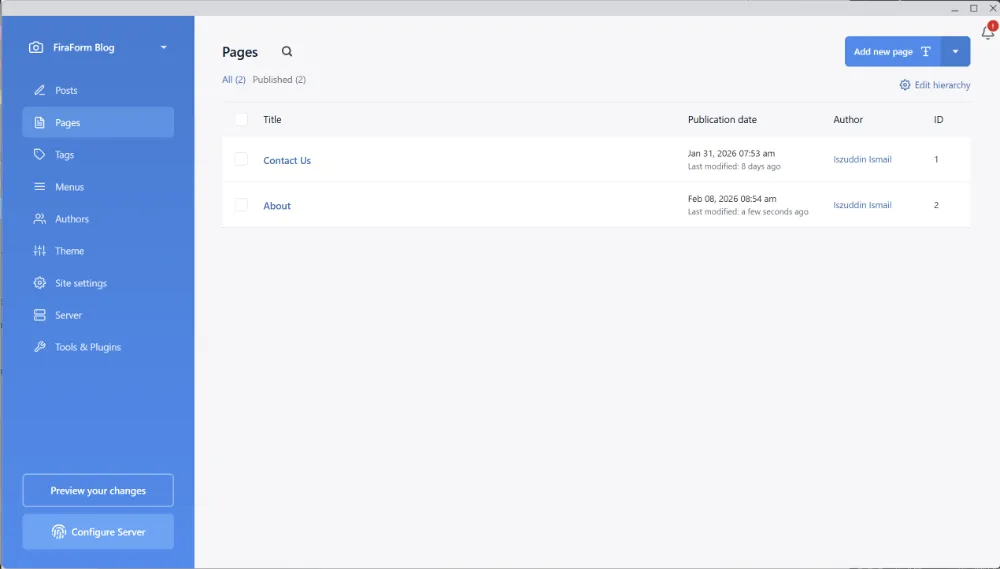
Task: Open the site switcher dropdown arrow
Action: click(x=163, y=48)
